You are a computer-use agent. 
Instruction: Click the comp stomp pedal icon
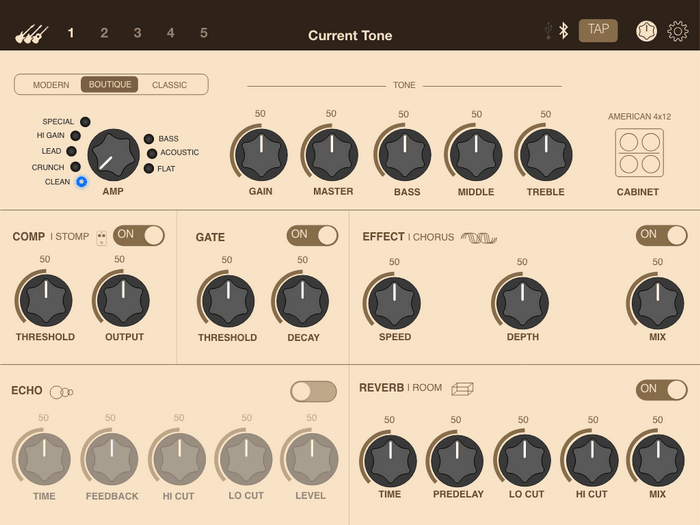102,238
